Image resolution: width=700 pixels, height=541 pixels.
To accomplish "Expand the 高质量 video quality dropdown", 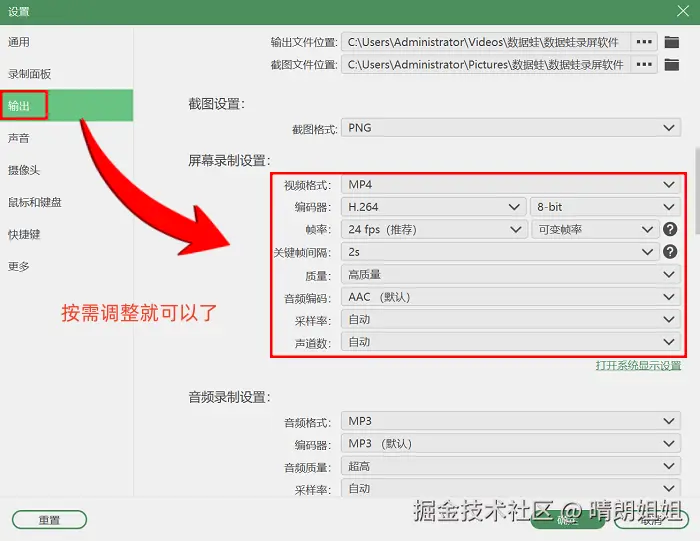I will click(x=511, y=274).
